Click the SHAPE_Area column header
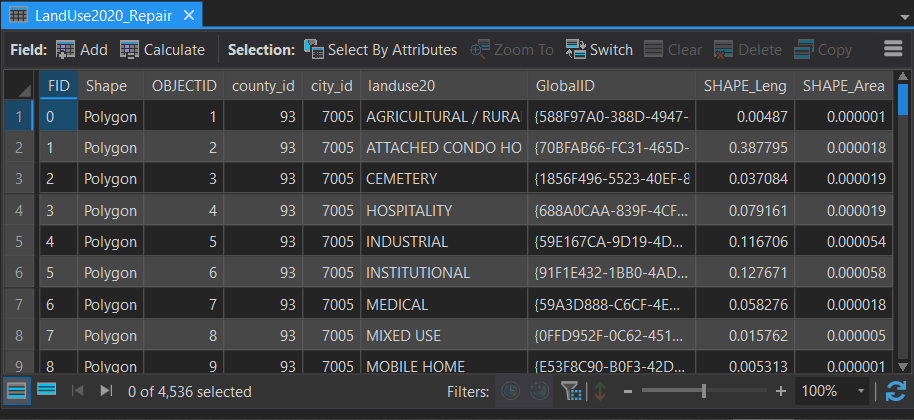This screenshot has width=914, height=420. click(x=843, y=86)
